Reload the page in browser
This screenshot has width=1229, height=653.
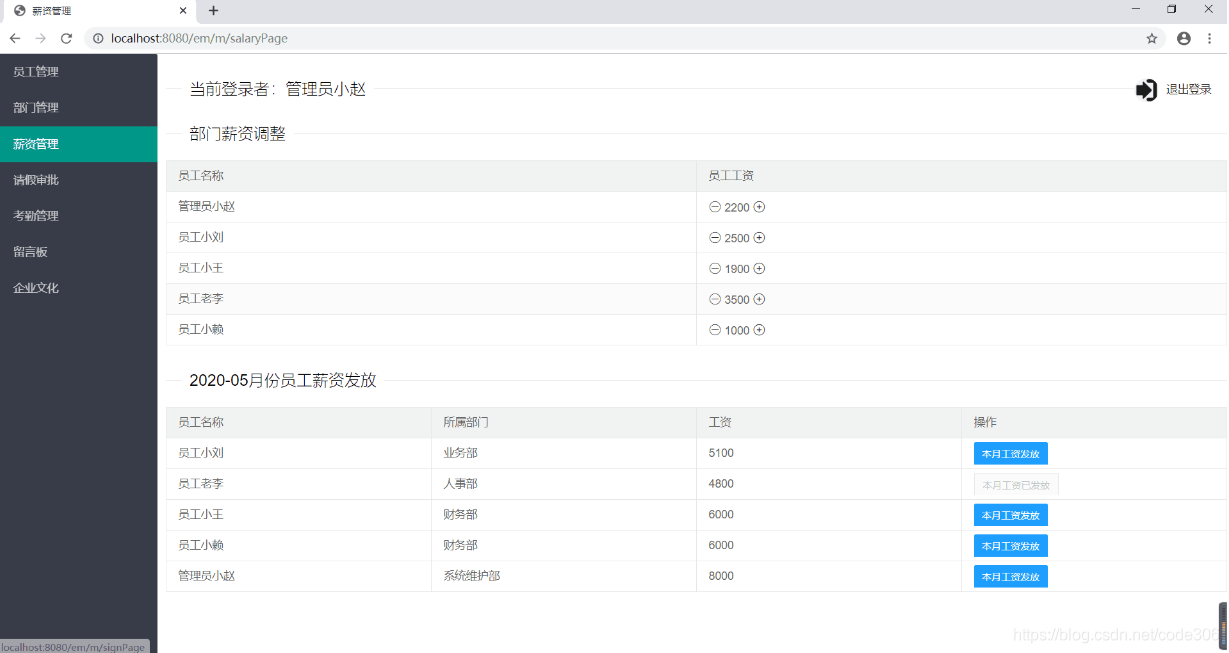(x=66, y=38)
